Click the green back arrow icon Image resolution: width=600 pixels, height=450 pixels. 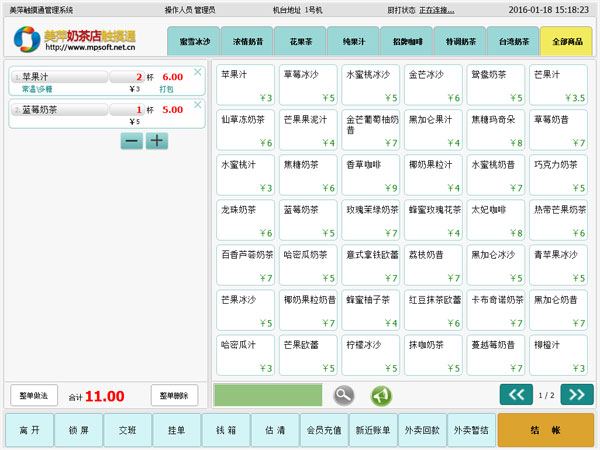coord(381,395)
